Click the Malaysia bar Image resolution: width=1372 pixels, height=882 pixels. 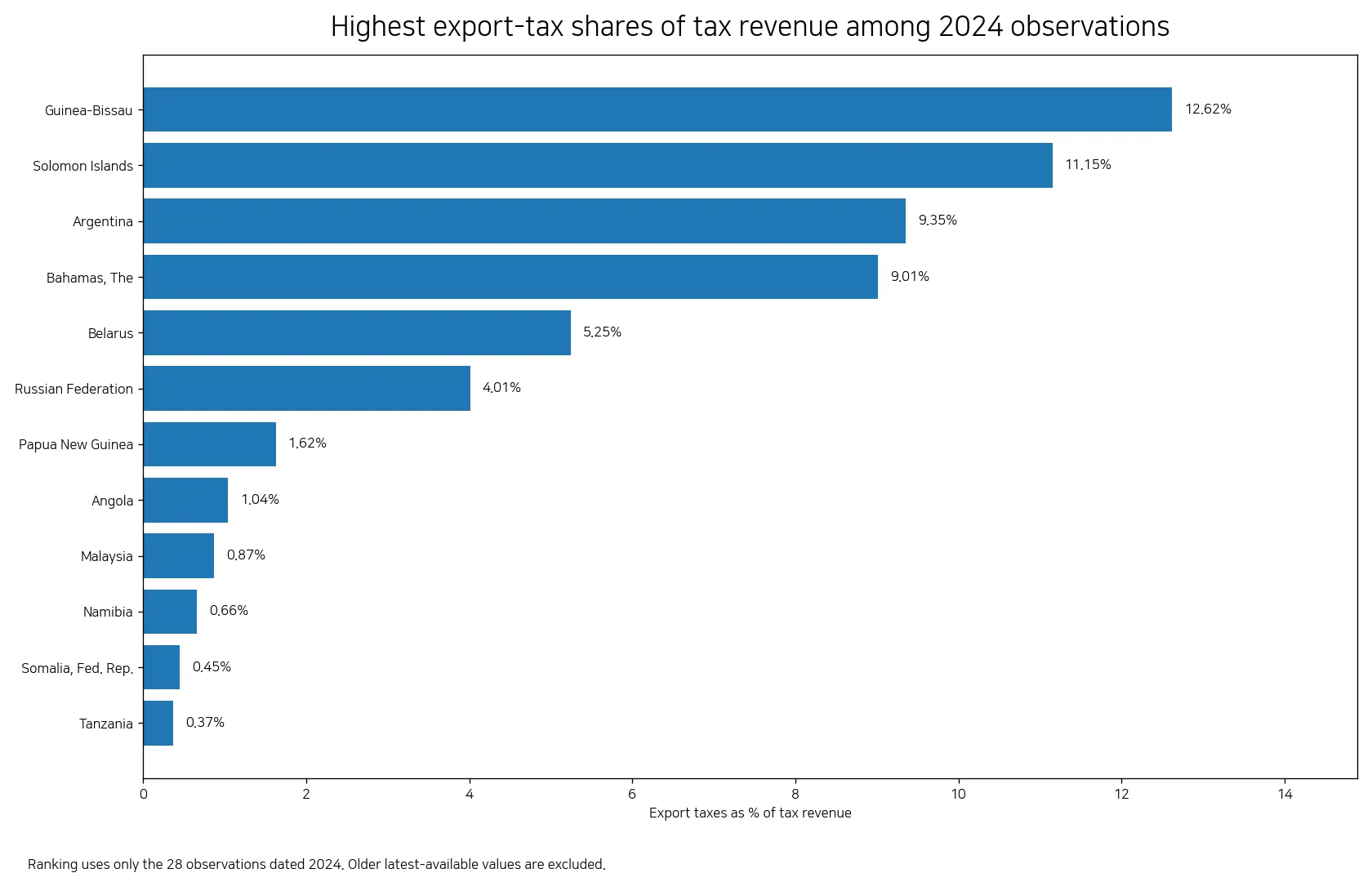(179, 555)
